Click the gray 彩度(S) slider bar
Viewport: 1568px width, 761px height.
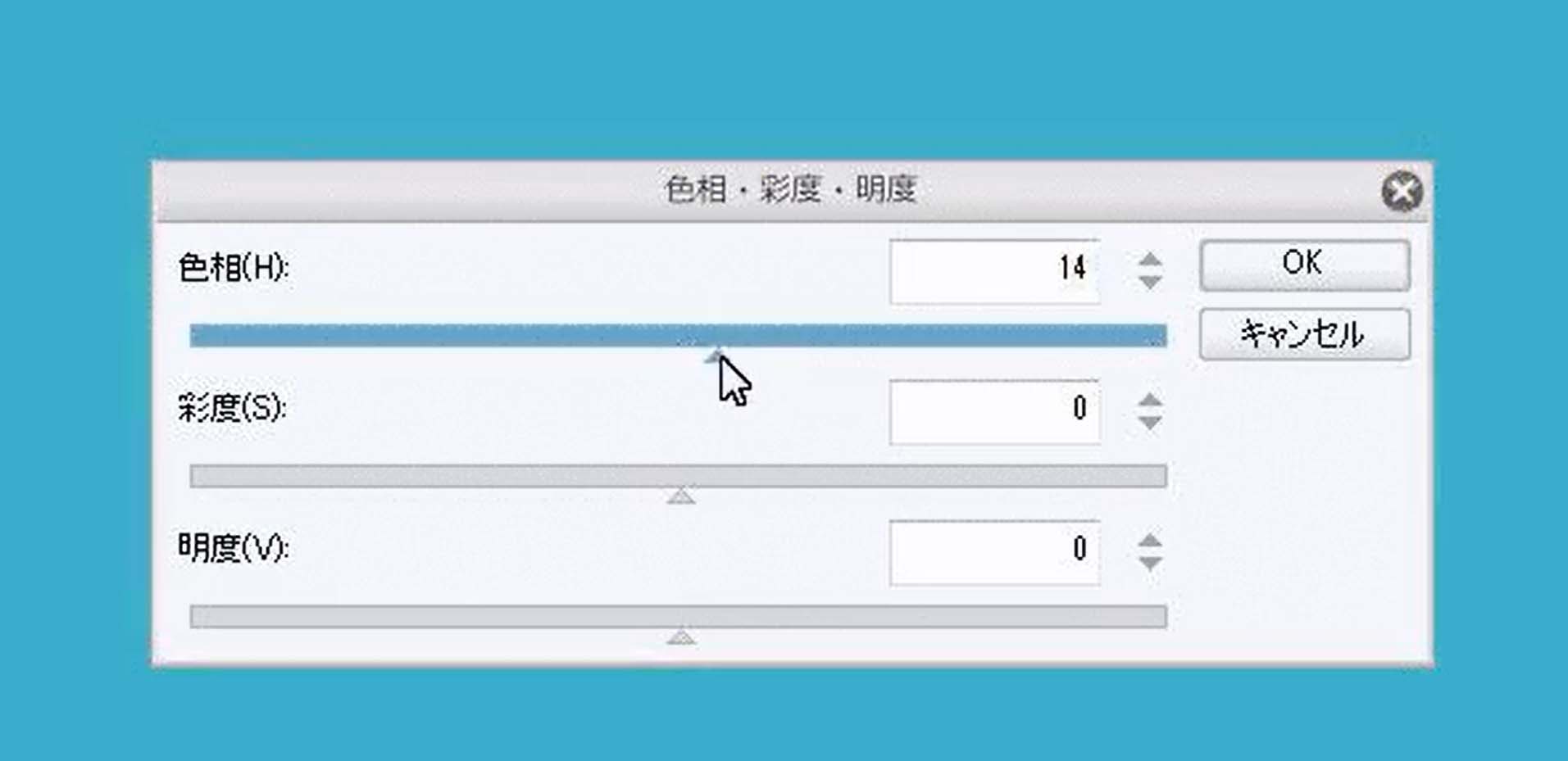coord(678,476)
